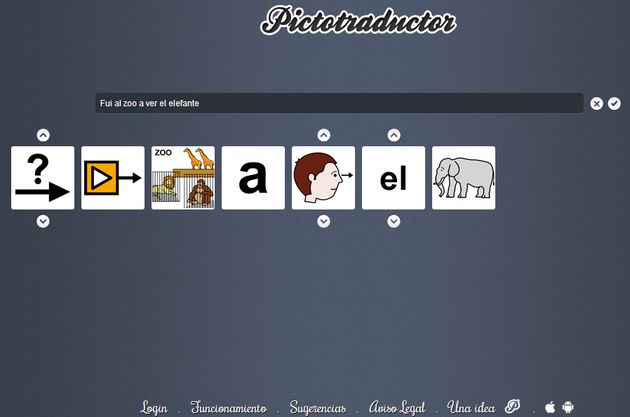Image resolution: width=630 pixels, height=417 pixels.
Task: Click the elephant pictogram
Action: 464,178
